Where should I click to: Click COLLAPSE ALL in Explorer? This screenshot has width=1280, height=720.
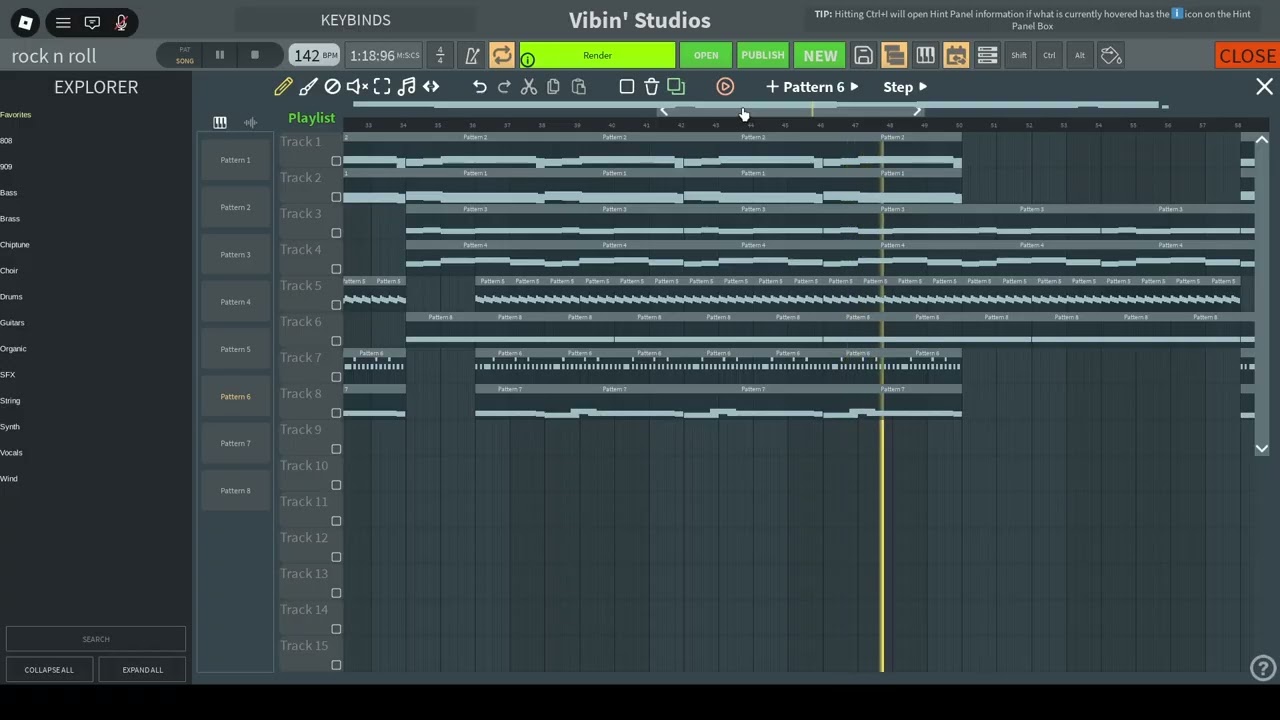49,670
